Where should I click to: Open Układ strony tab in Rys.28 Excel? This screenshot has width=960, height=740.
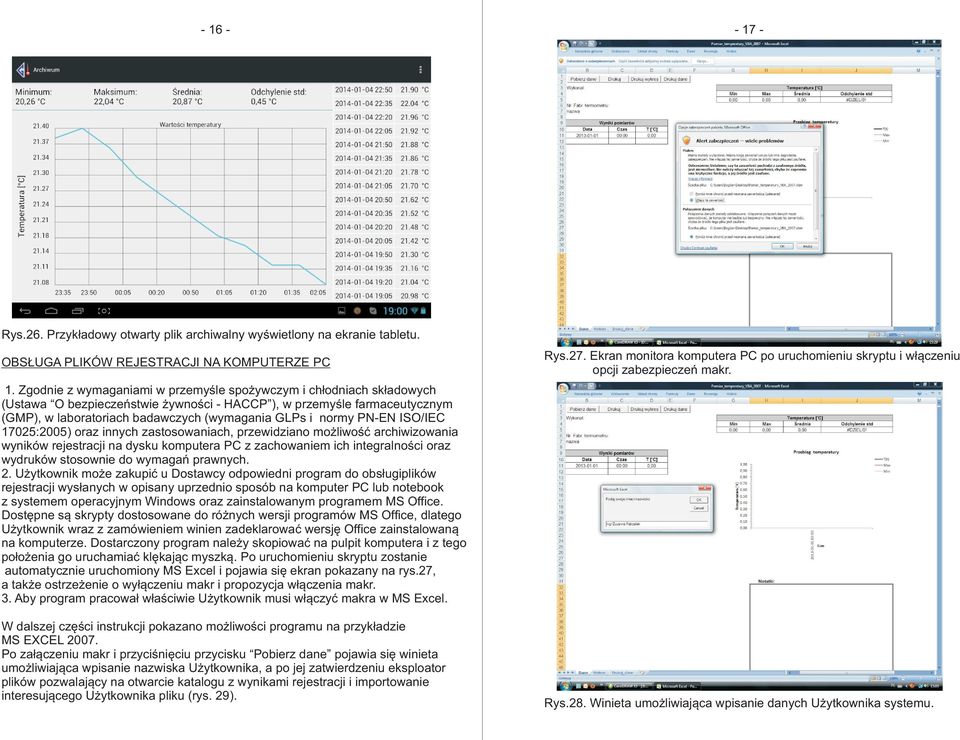pos(648,394)
